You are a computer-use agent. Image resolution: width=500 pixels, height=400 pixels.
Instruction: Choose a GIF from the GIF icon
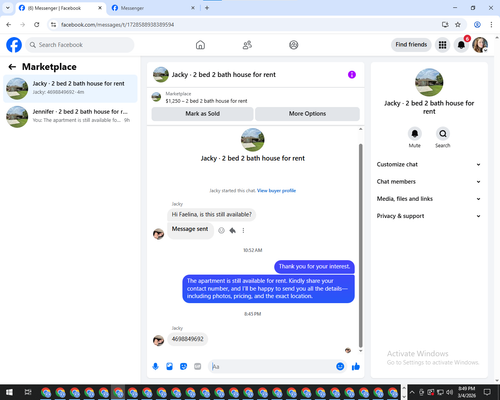pos(198,367)
